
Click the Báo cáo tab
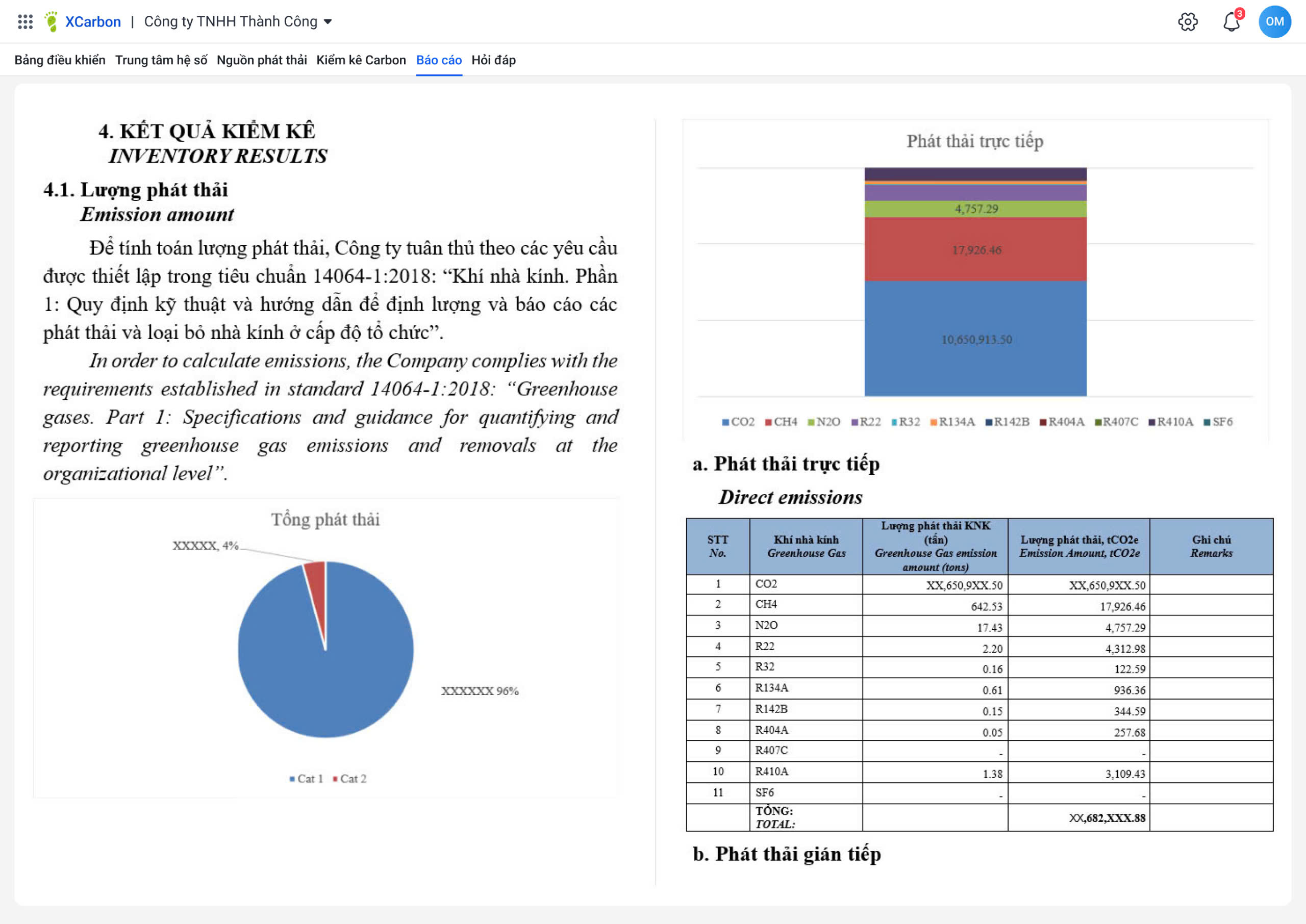coord(439,60)
